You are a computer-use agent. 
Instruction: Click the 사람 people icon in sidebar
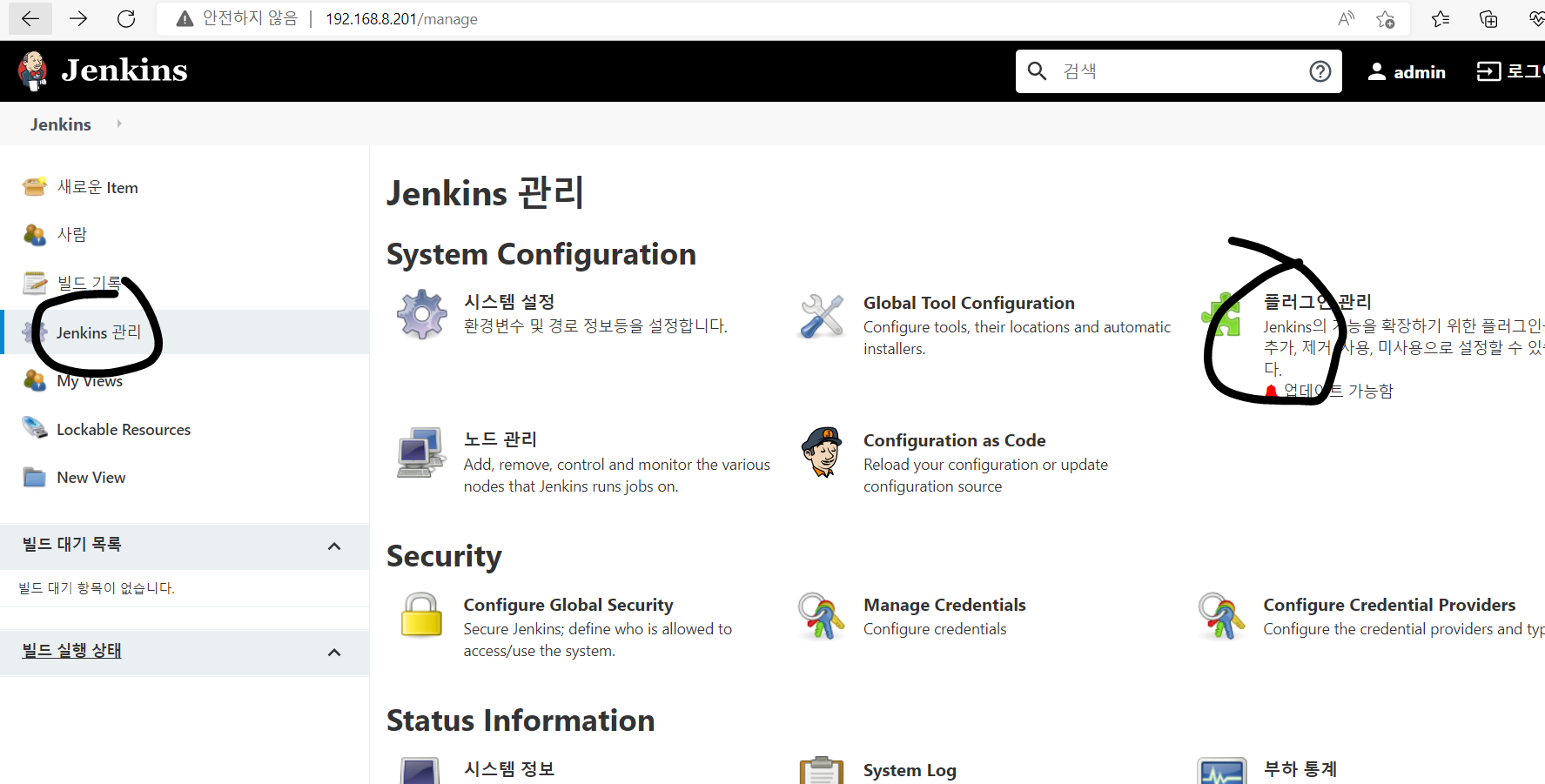click(35, 234)
